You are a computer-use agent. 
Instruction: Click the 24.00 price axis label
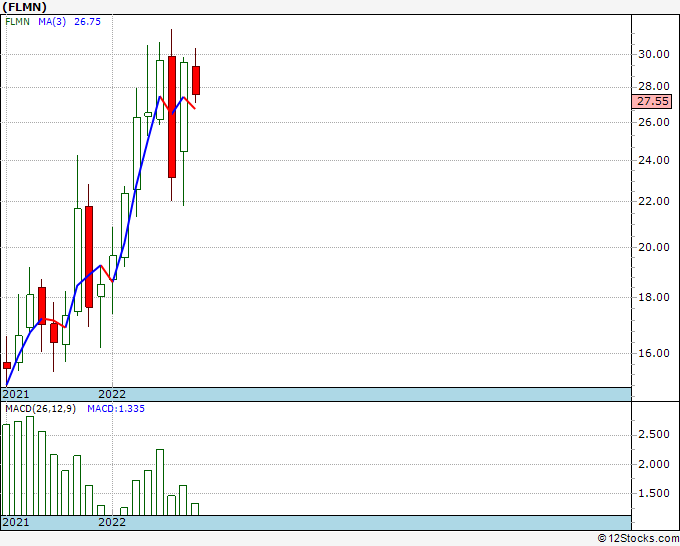[654, 160]
